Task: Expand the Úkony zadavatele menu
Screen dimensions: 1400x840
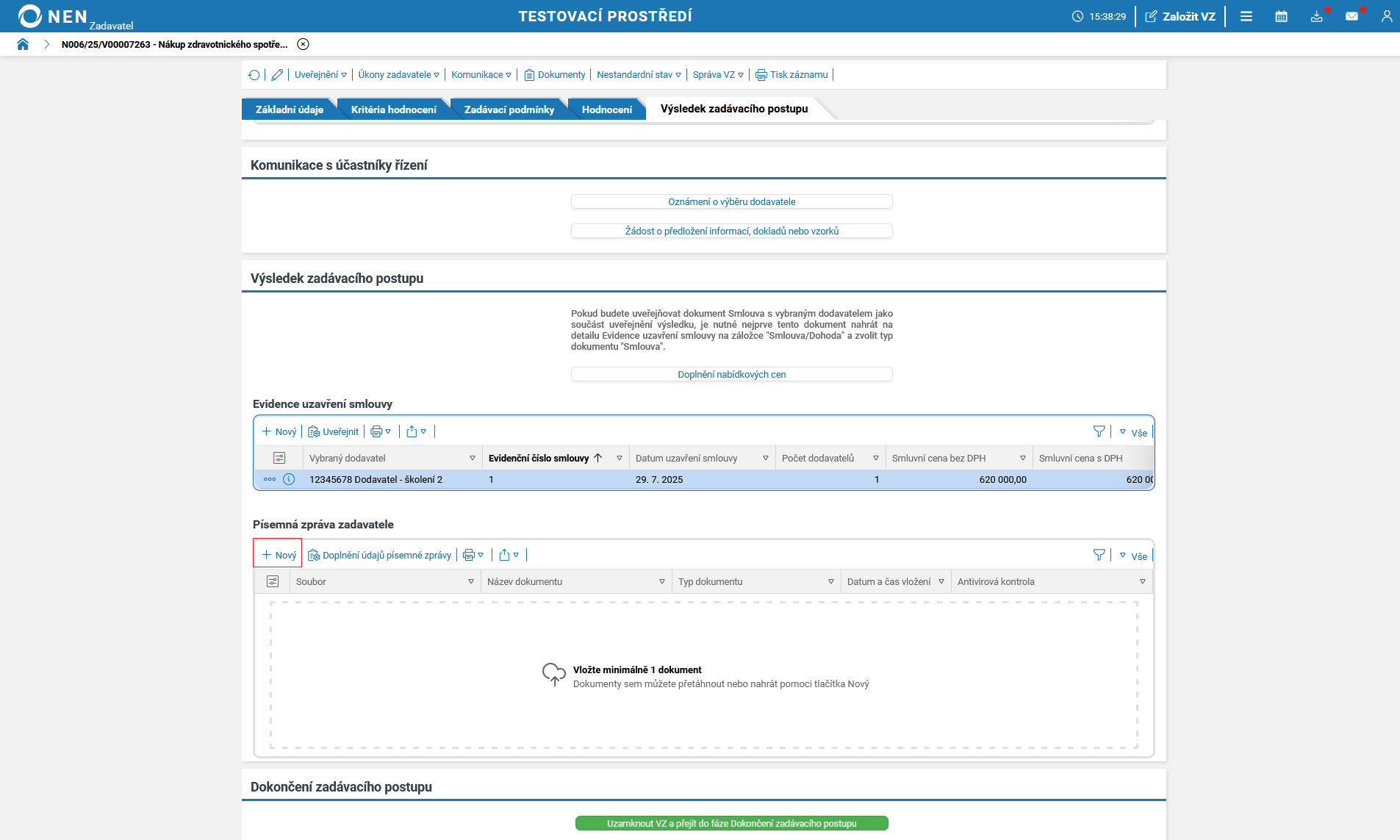Action: [x=398, y=75]
